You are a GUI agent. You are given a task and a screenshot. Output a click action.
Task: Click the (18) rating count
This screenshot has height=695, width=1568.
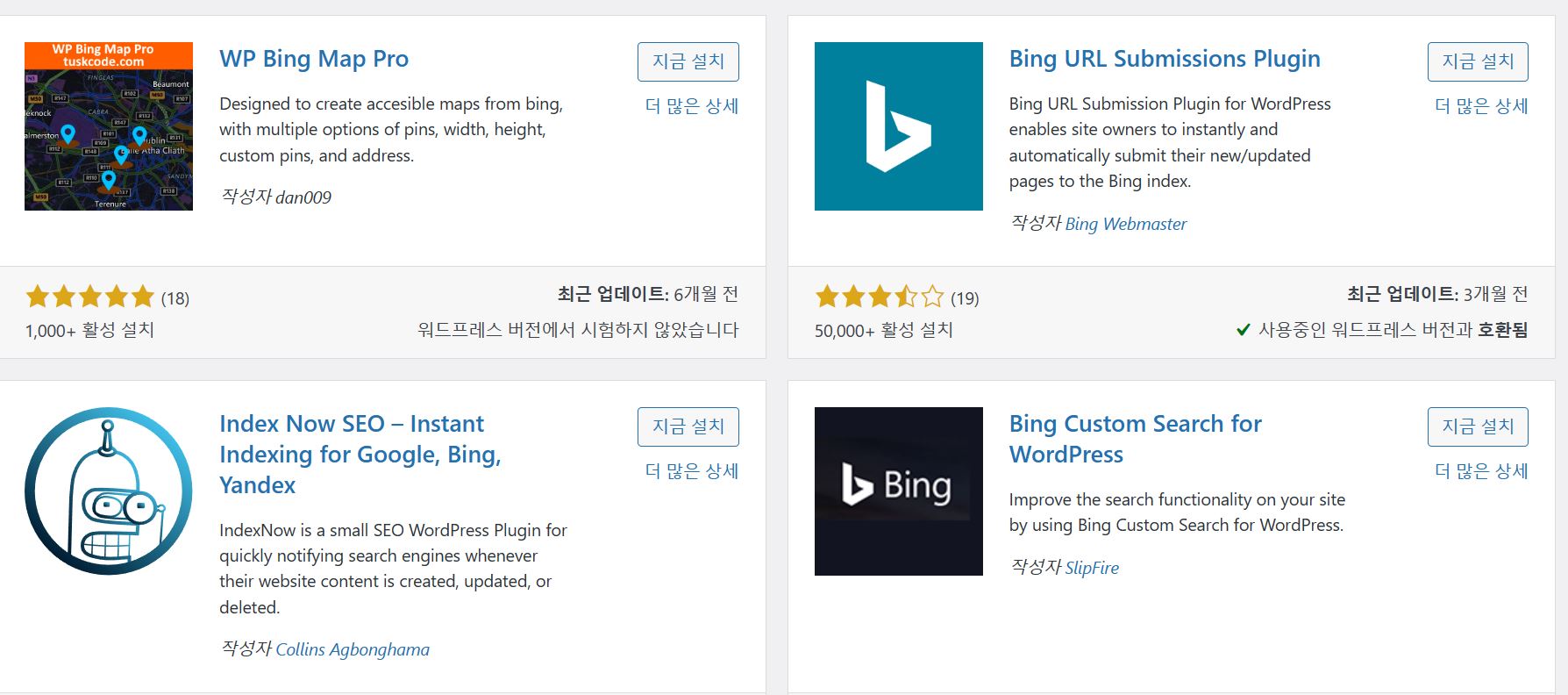coord(175,298)
